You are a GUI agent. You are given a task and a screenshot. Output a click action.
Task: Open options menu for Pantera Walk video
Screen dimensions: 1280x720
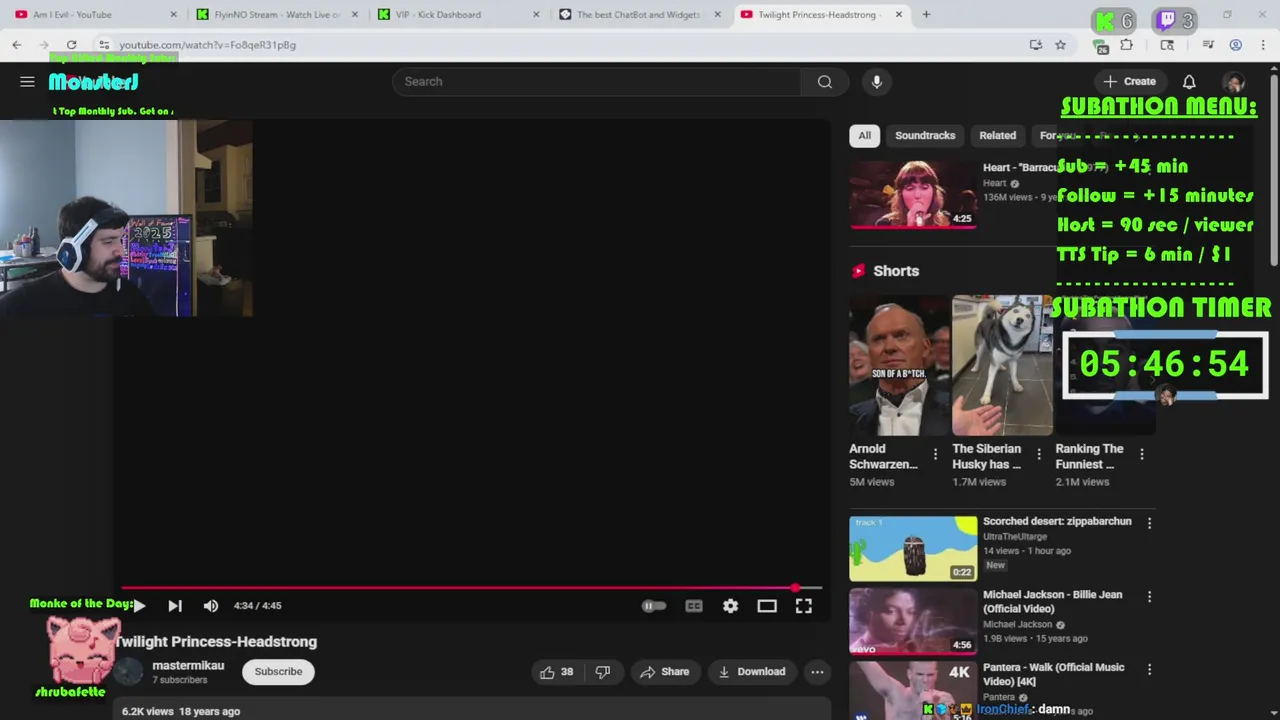coord(1149,669)
